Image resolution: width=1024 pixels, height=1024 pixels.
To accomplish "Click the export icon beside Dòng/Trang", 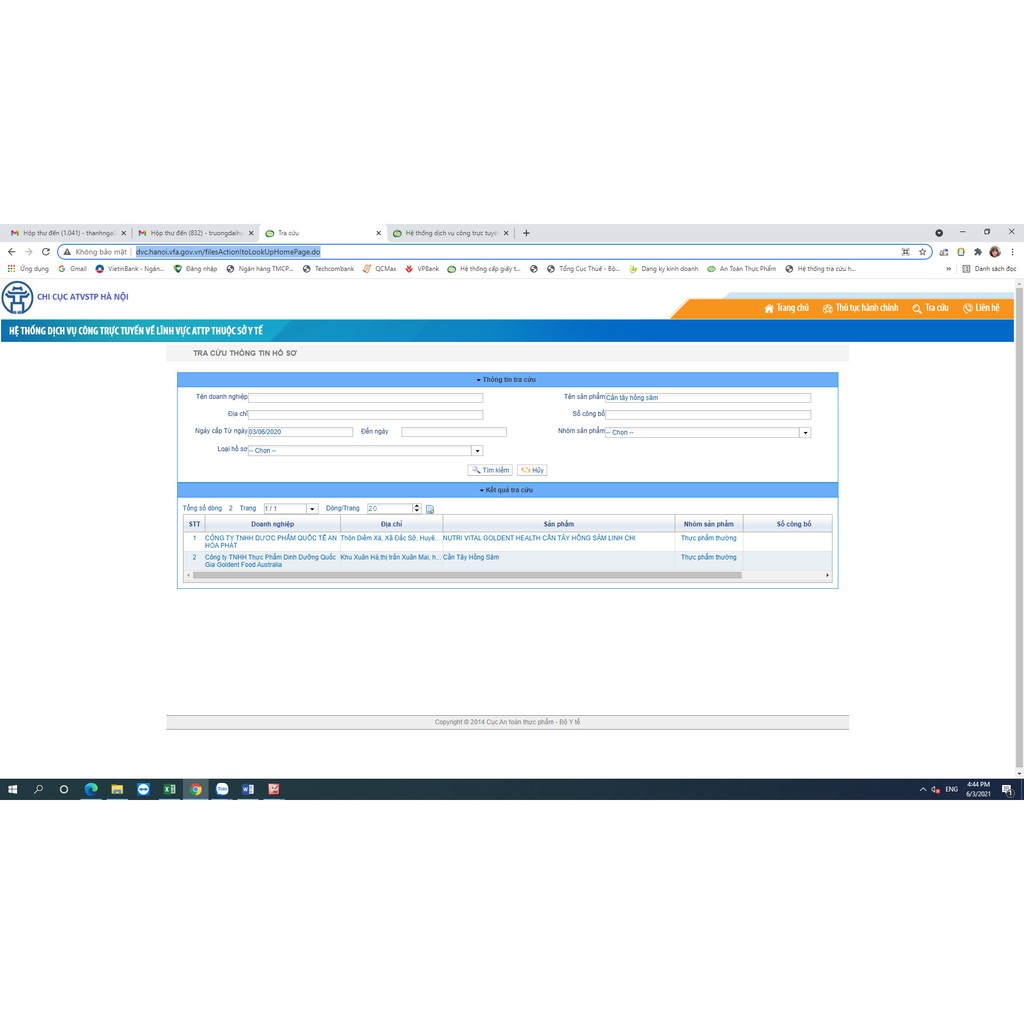I will point(430,509).
